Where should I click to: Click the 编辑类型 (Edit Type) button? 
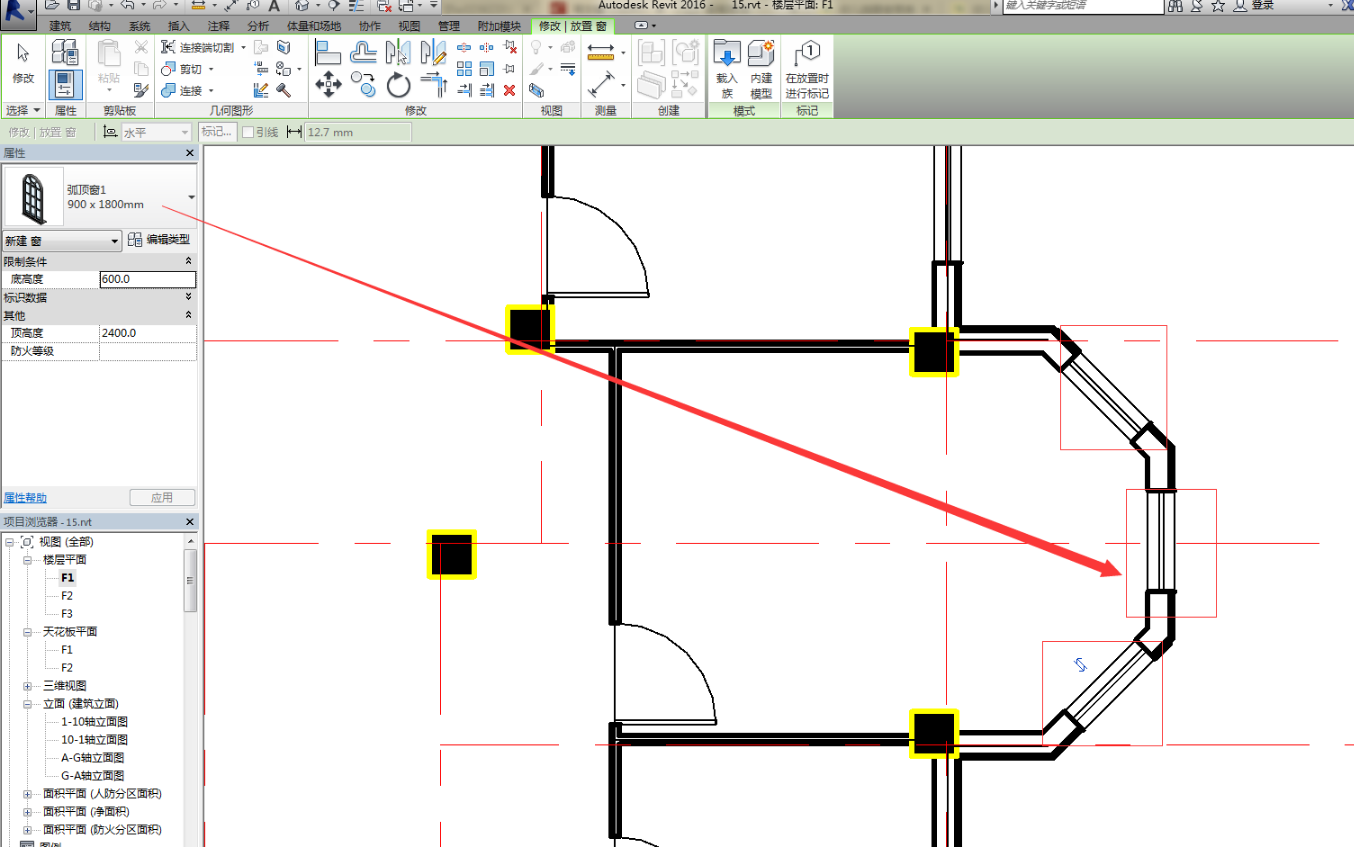160,240
